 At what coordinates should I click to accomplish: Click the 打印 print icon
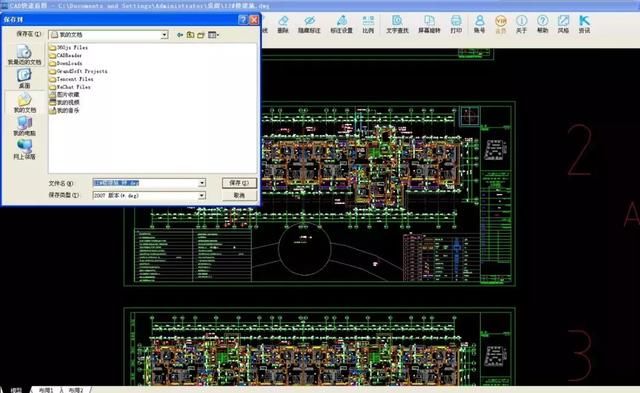coord(456,24)
